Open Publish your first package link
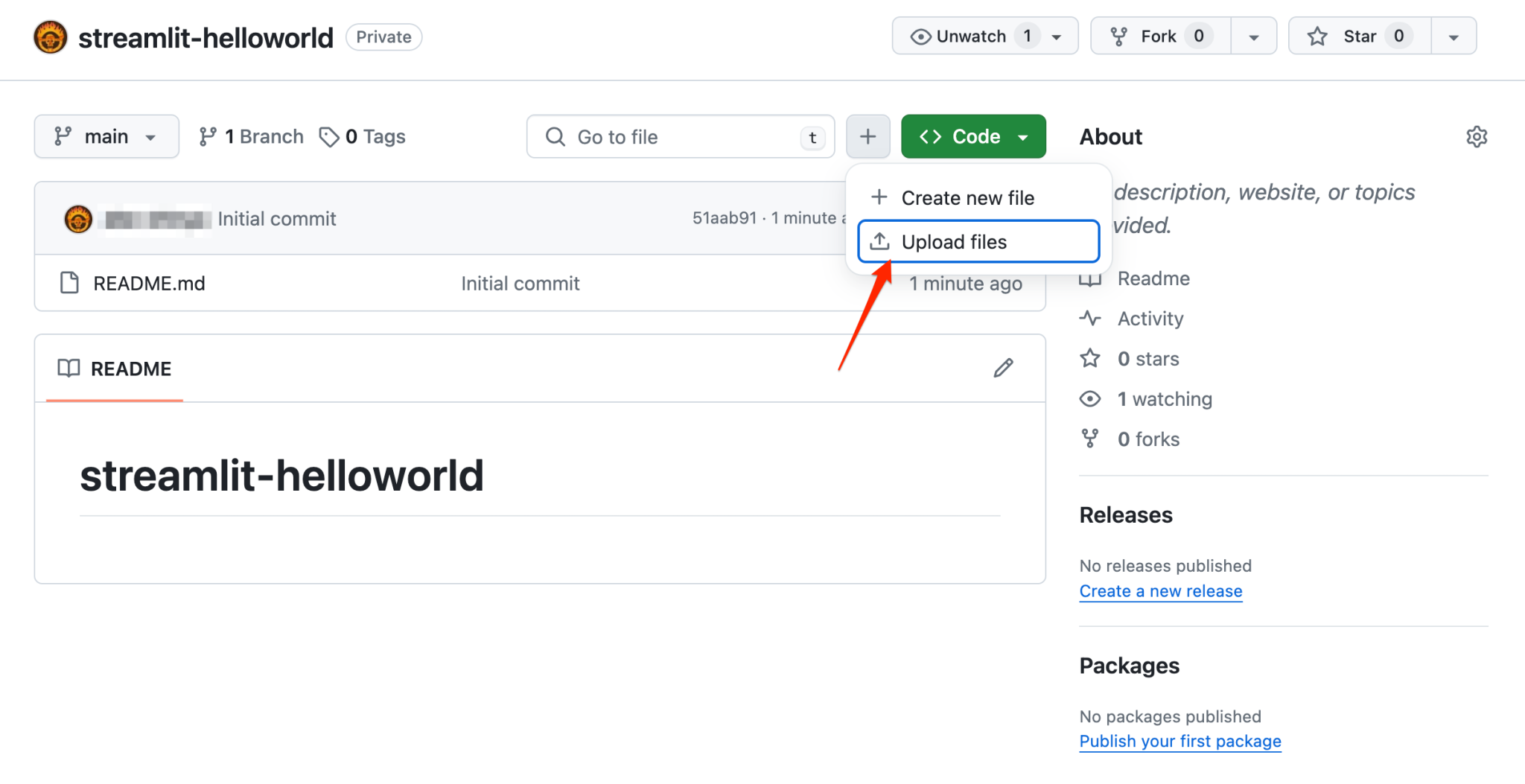 click(1179, 742)
